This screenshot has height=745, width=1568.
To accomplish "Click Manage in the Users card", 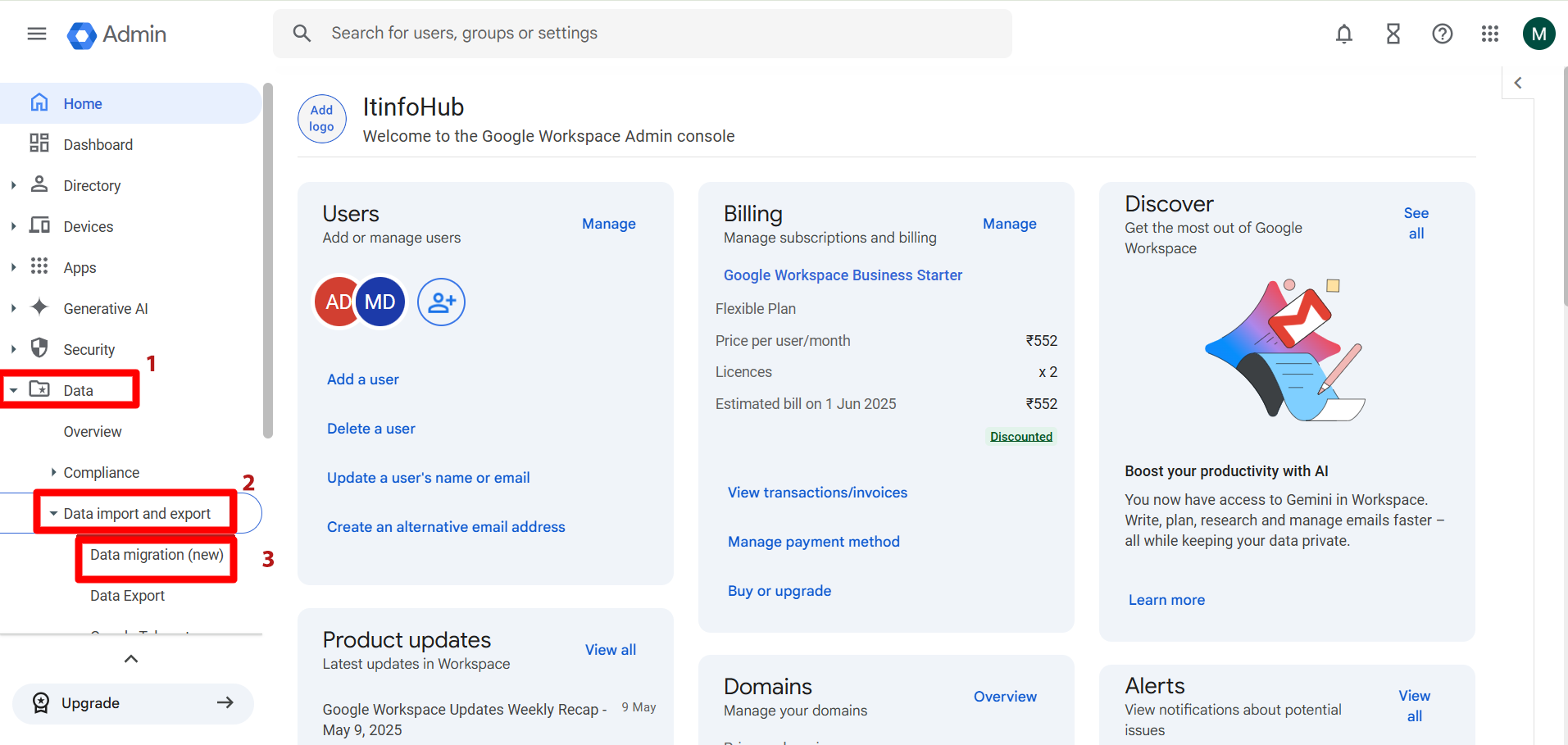I will (x=609, y=224).
